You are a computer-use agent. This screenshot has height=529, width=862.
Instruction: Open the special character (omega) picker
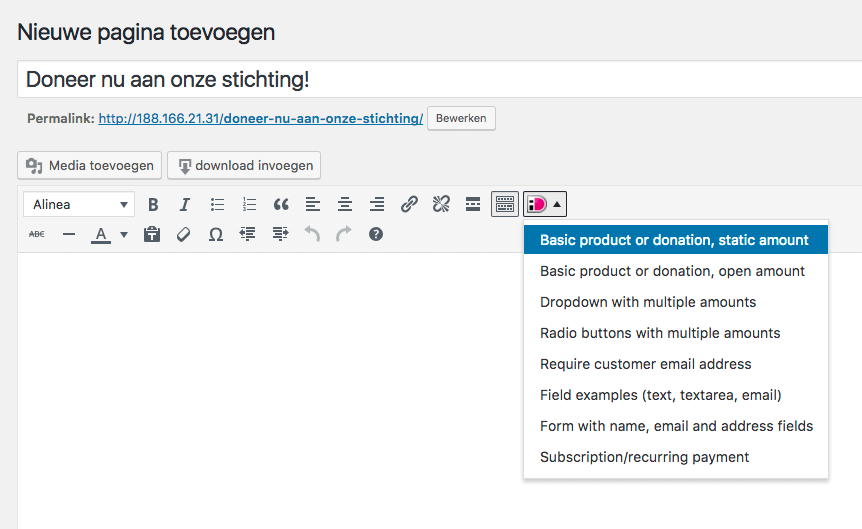click(215, 235)
